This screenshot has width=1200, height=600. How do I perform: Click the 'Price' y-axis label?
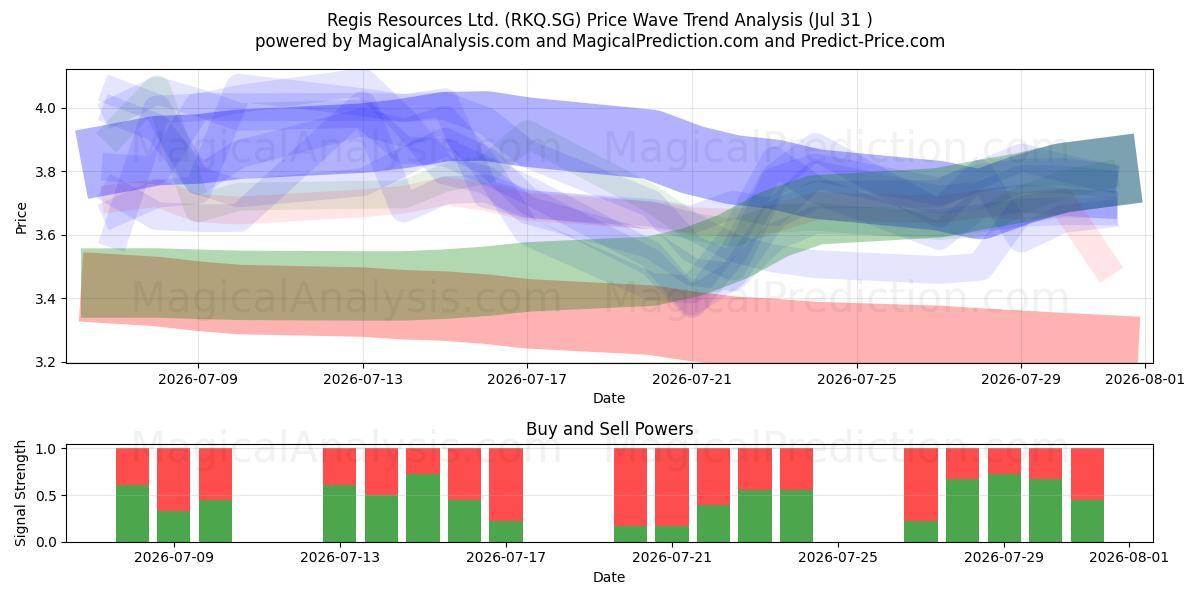(22, 215)
